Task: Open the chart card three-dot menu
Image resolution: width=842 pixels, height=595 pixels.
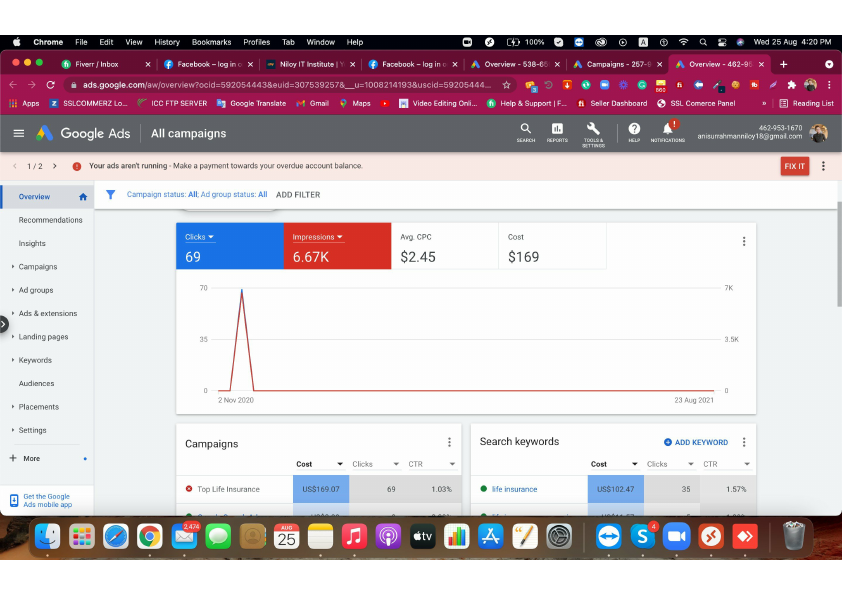Action: click(744, 242)
